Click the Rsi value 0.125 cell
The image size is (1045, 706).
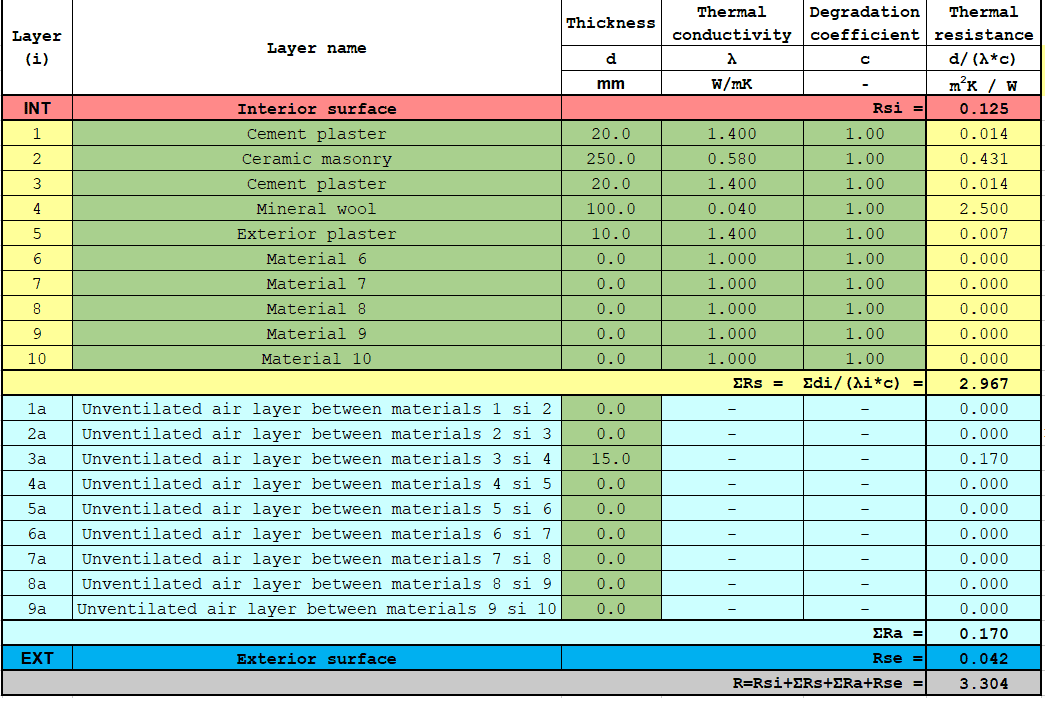[x=983, y=109]
